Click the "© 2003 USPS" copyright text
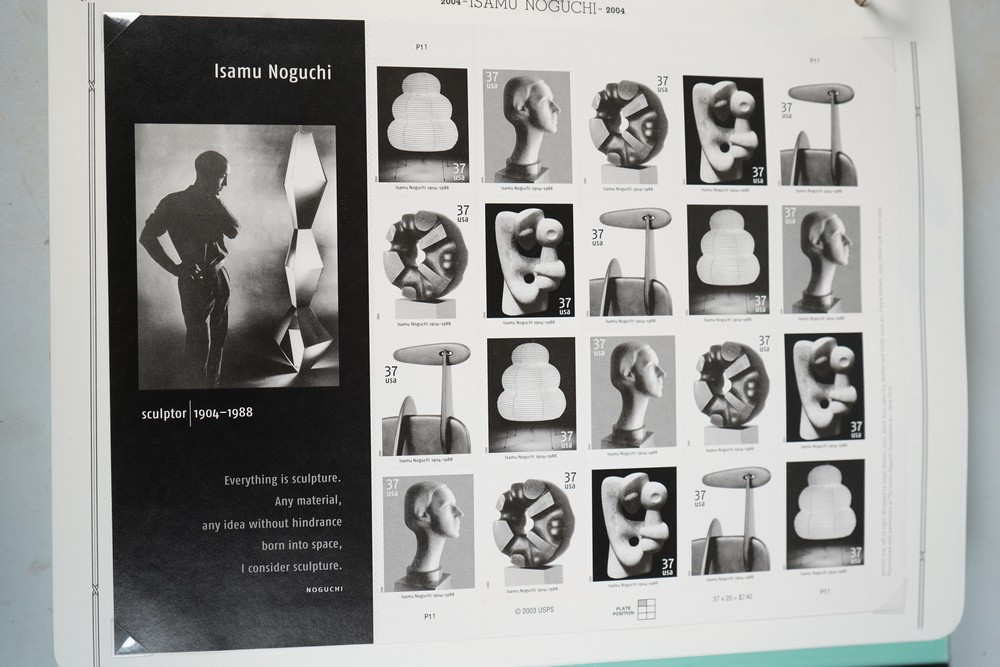 point(535,608)
